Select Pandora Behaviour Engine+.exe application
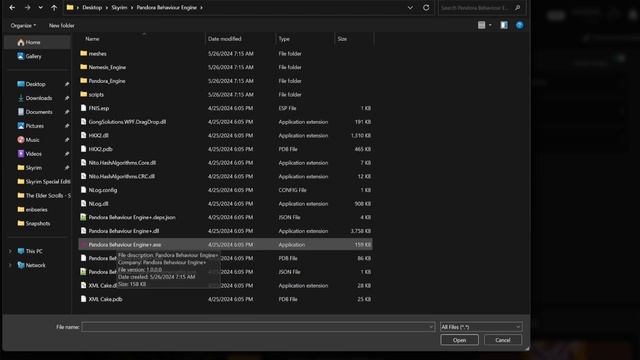 coord(225,244)
